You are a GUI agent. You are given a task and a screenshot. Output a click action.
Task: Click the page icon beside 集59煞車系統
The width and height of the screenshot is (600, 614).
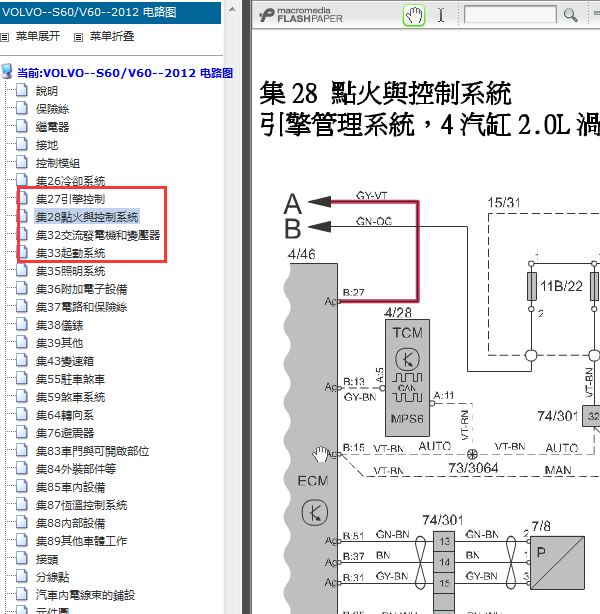(22, 396)
